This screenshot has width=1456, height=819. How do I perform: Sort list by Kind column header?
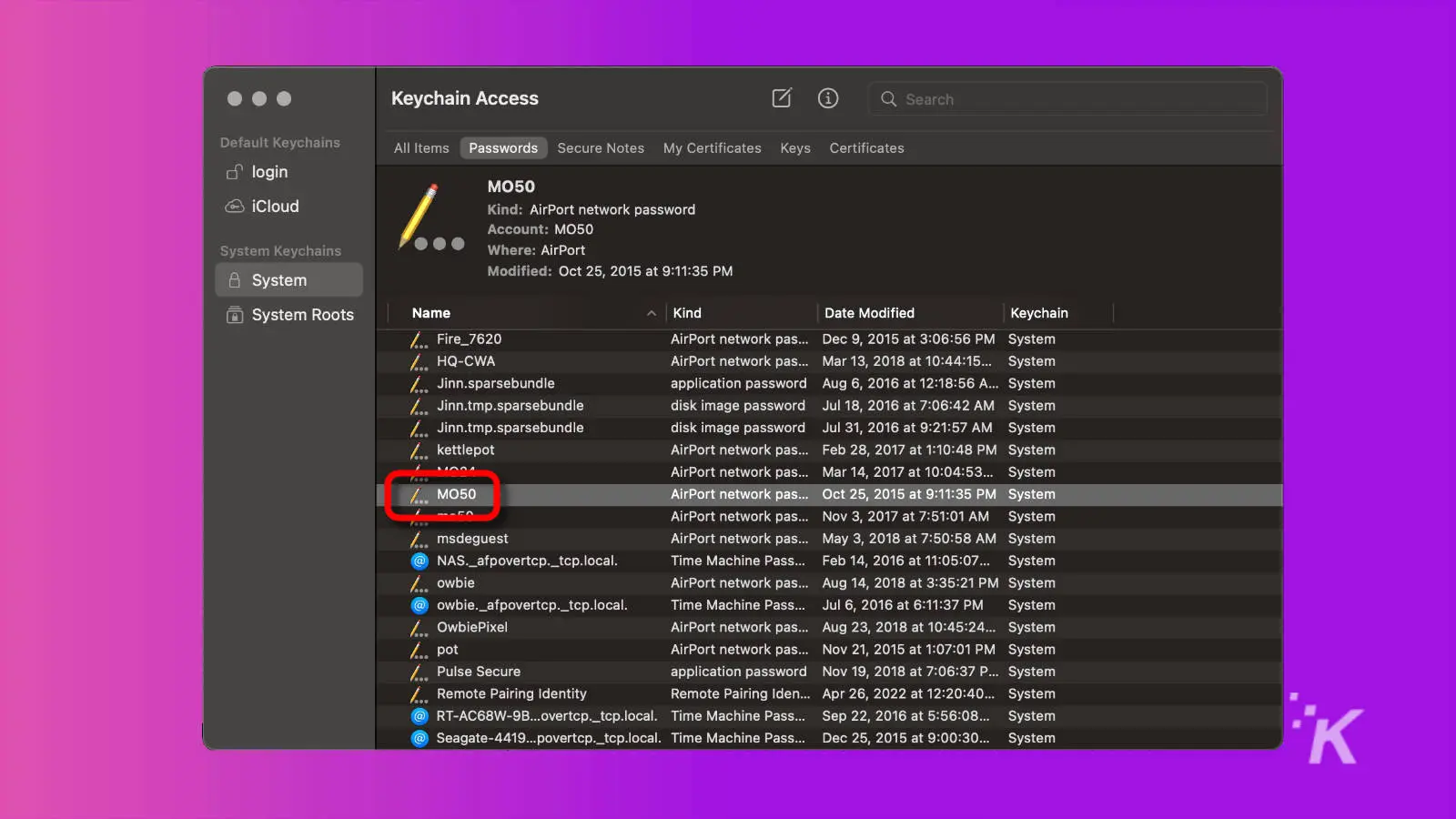[x=742, y=313]
